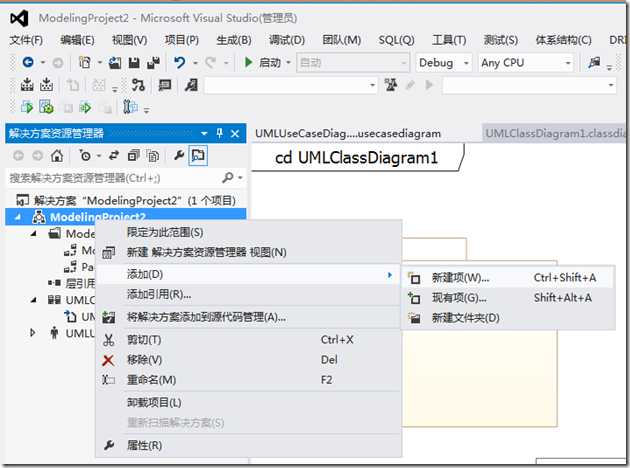Screen dimensions: 630x468
Task: Click the Redo toolbar icon
Action: [210, 62]
